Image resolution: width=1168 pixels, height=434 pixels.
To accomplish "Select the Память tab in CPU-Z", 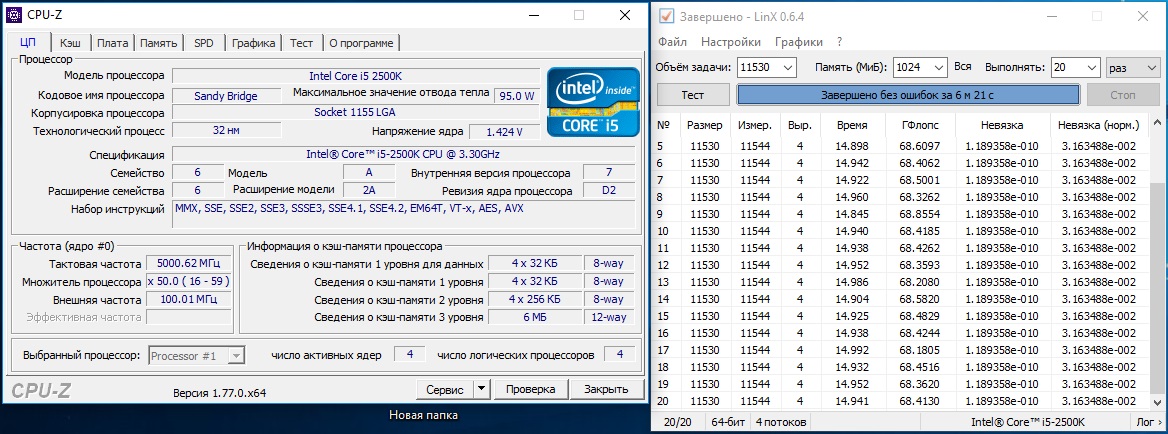I will point(158,43).
